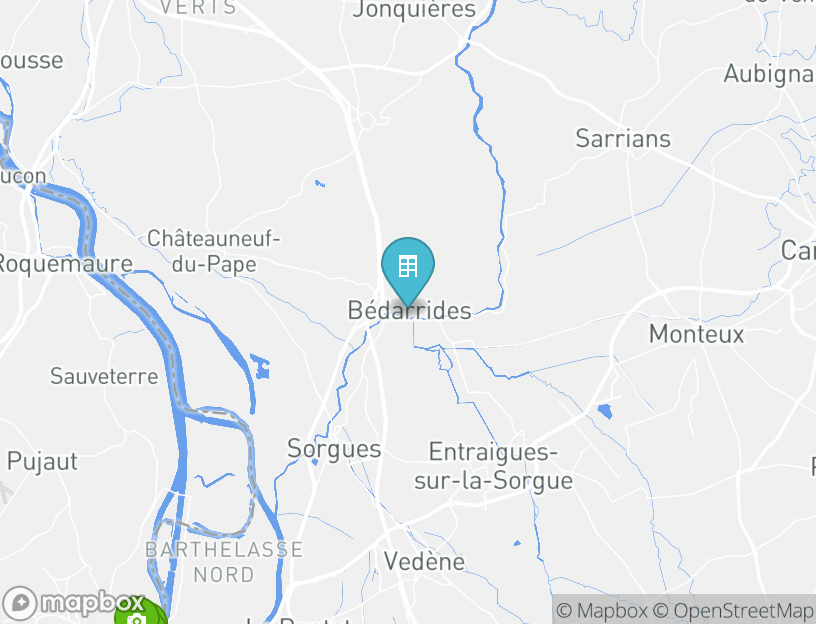The width and height of the screenshot is (816, 624).
Task: Click the Entraigues-sur-la-Sorgue place label
Action: (493, 466)
